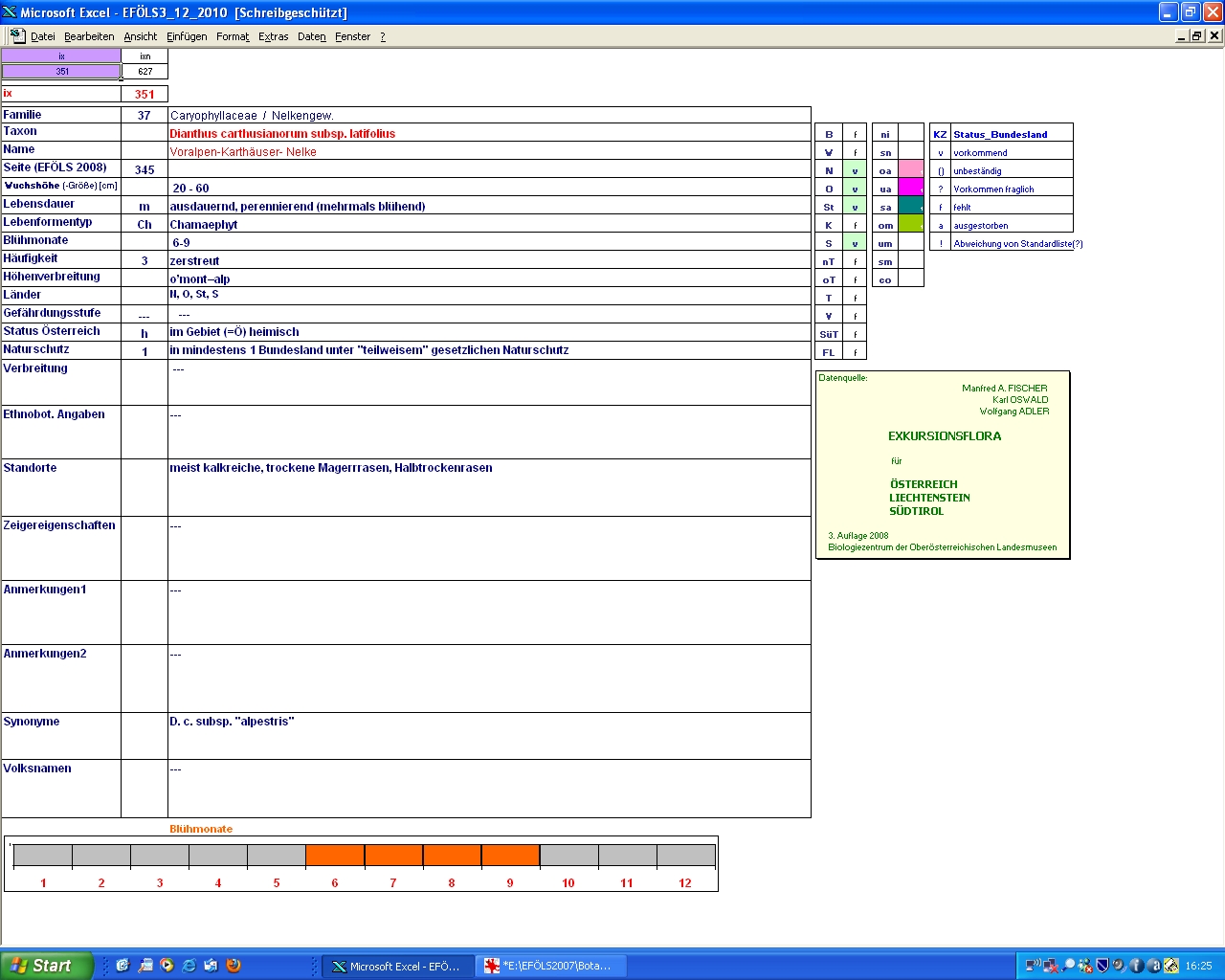Select the pink oa color cell
The height and width of the screenshot is (980, 1225).
pyautogui.click(x=911, y=169)
